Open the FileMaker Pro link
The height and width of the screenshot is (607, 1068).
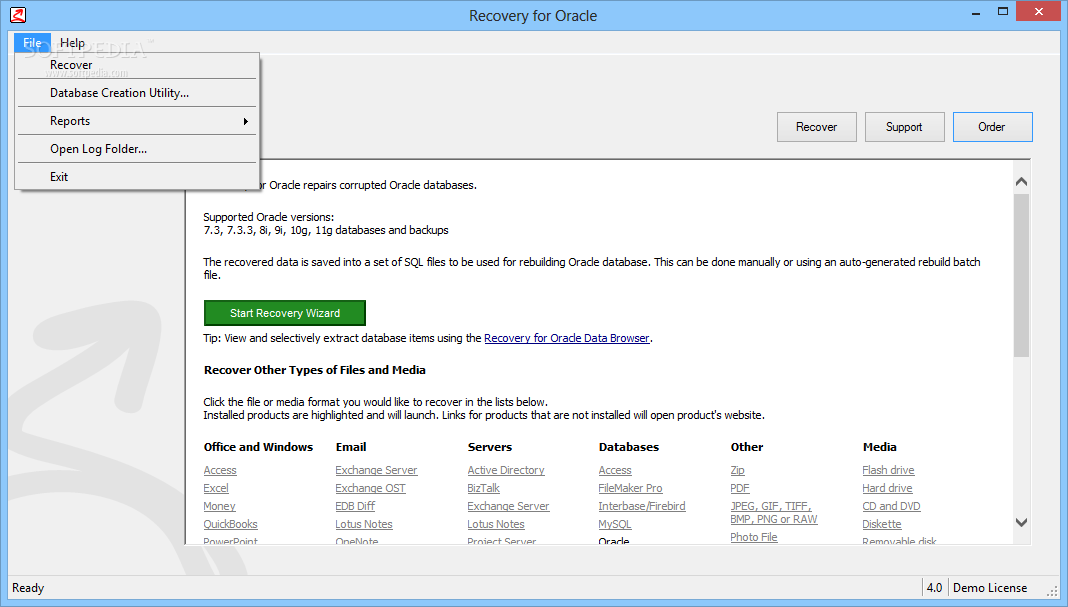pos(630,488)
